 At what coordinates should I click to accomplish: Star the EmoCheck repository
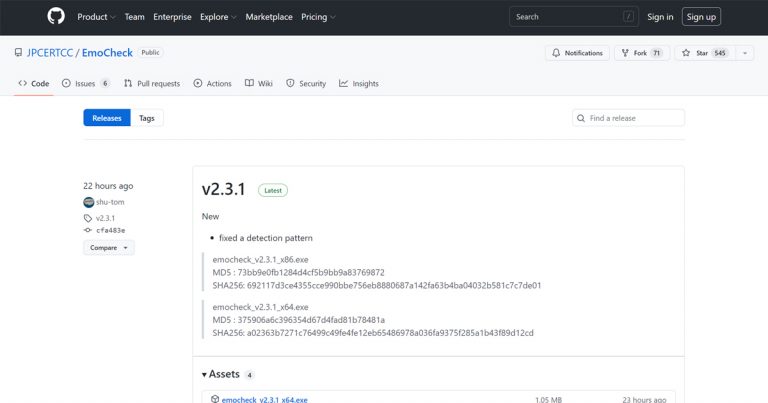(704, 53)
